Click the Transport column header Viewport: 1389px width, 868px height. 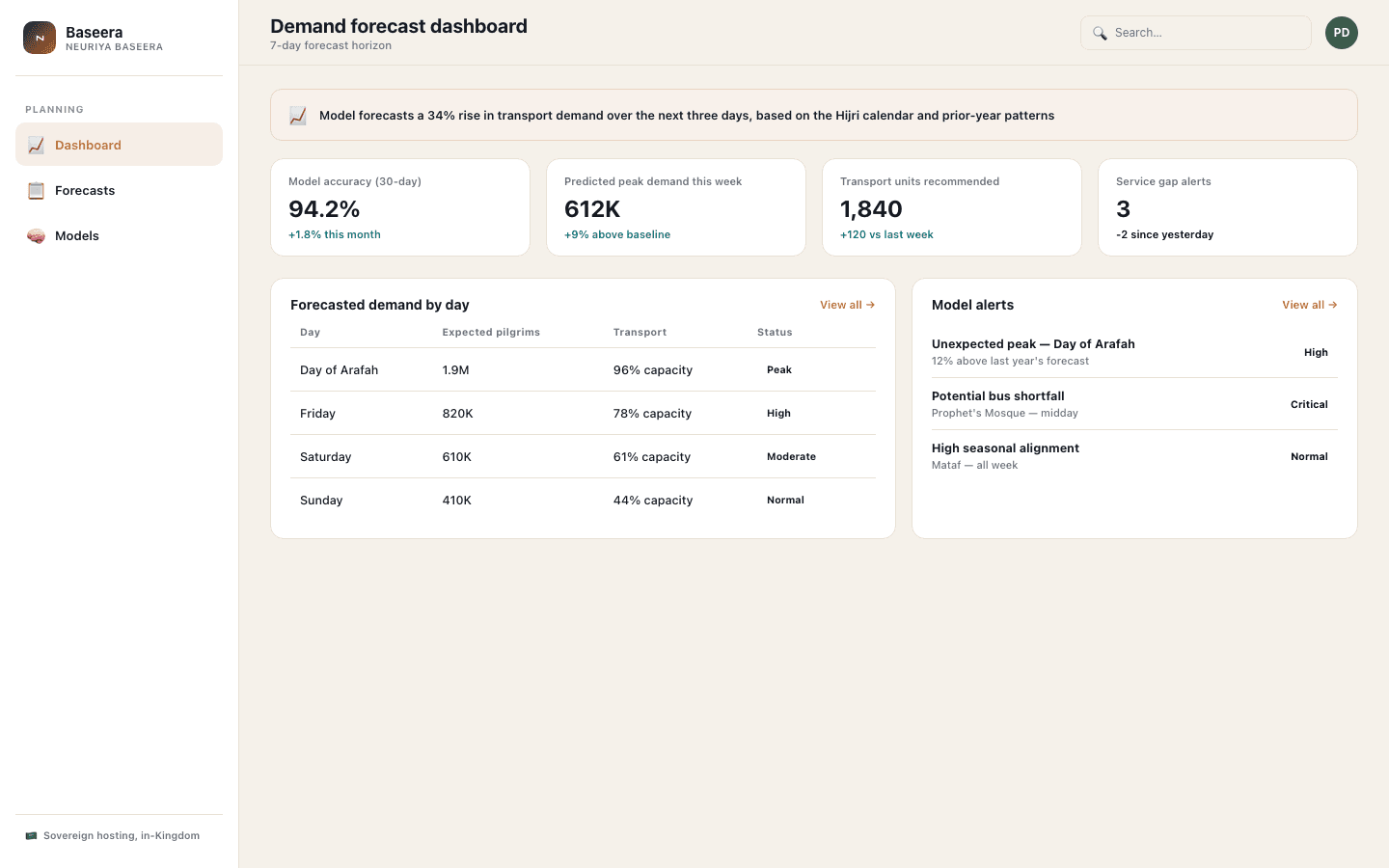[x=640, y=332]
